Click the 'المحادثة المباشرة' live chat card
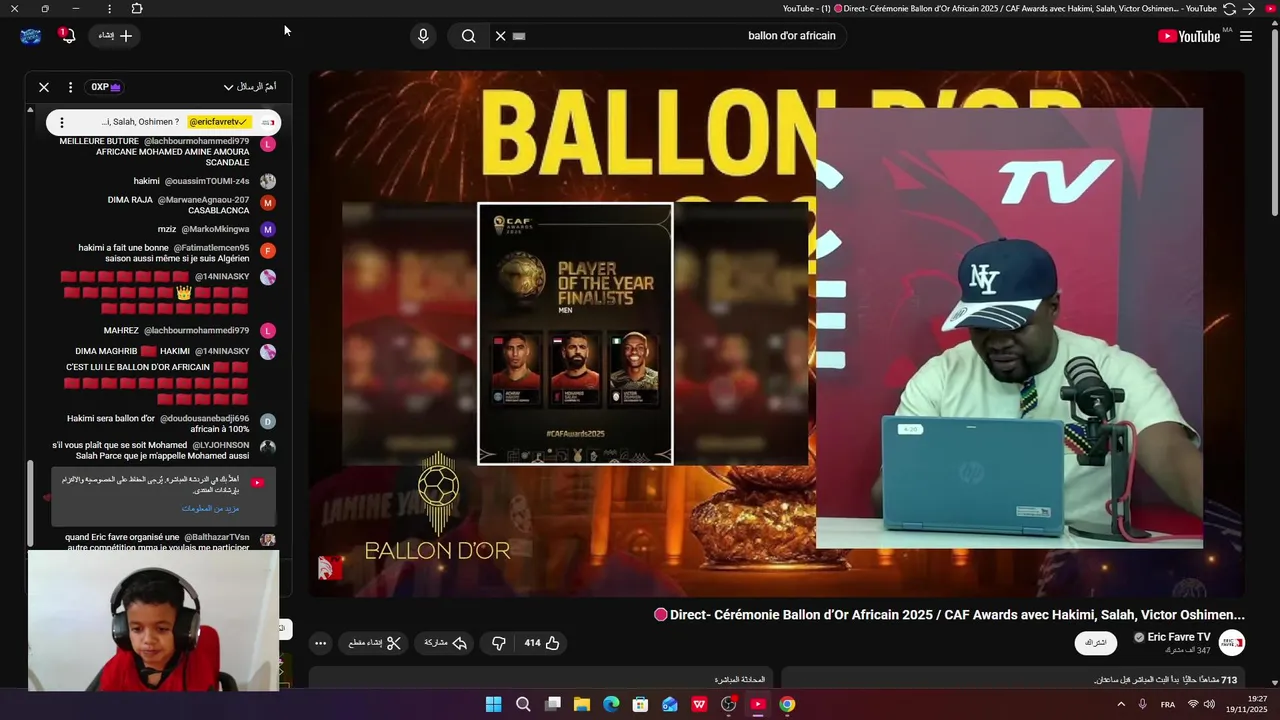1280x720 pixels. click(541, 679)
